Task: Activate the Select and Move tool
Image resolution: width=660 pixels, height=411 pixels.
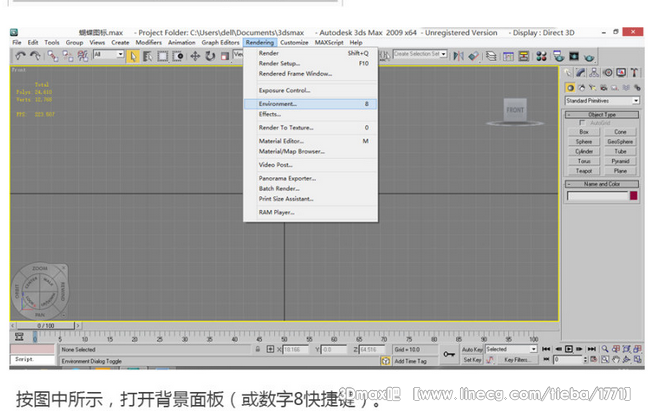Action: 195,56
